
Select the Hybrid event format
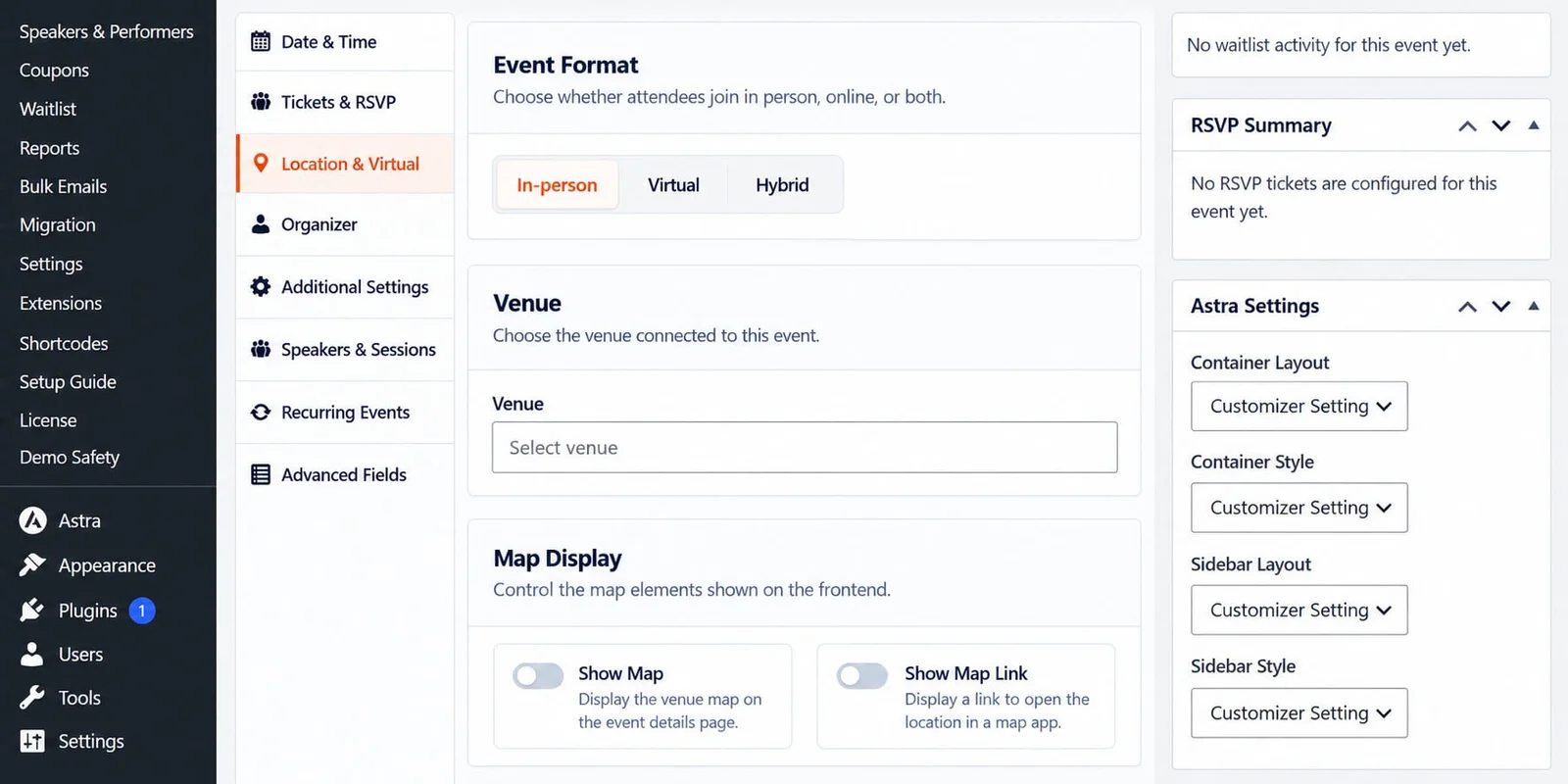(782, 185)
